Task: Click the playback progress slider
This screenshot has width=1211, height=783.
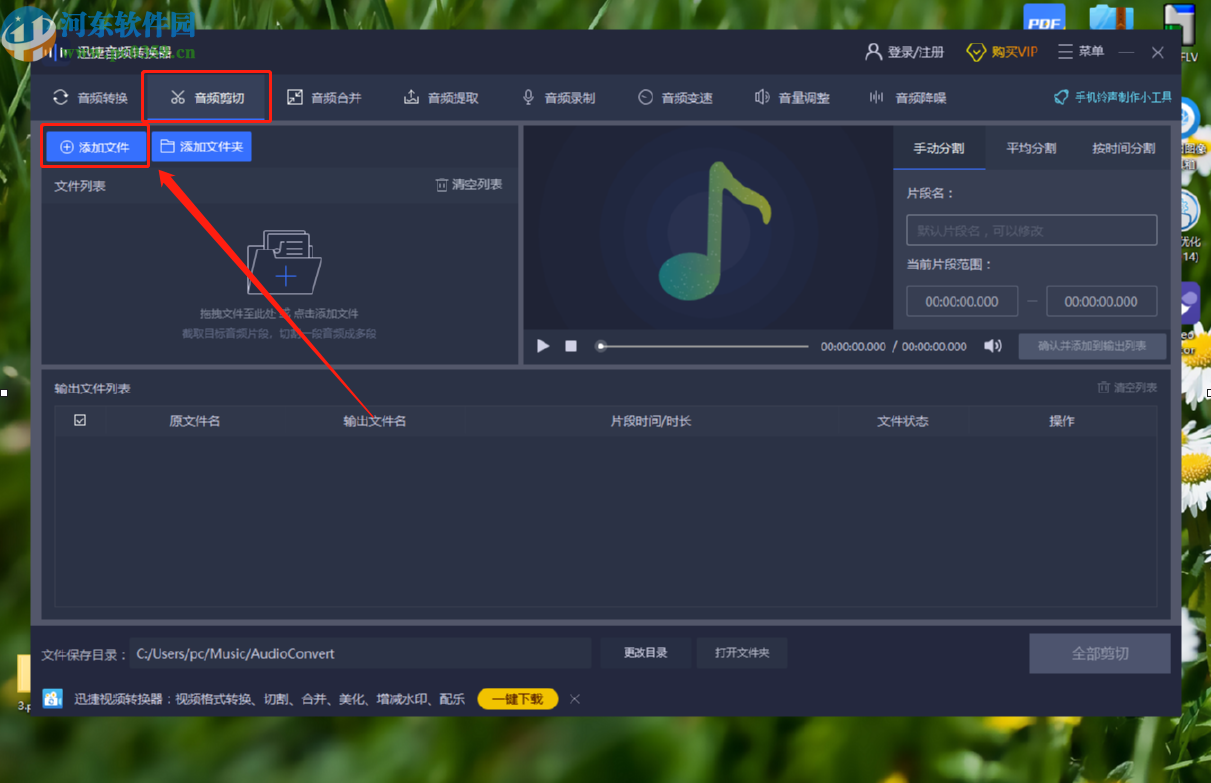Action: [703, 346]
